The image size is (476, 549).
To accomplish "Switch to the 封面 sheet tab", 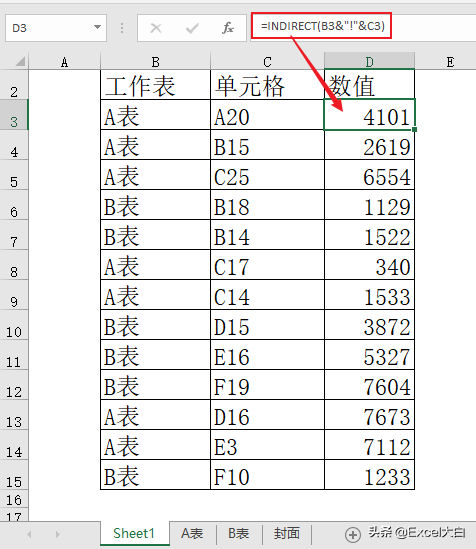I will tap(287, 533).
